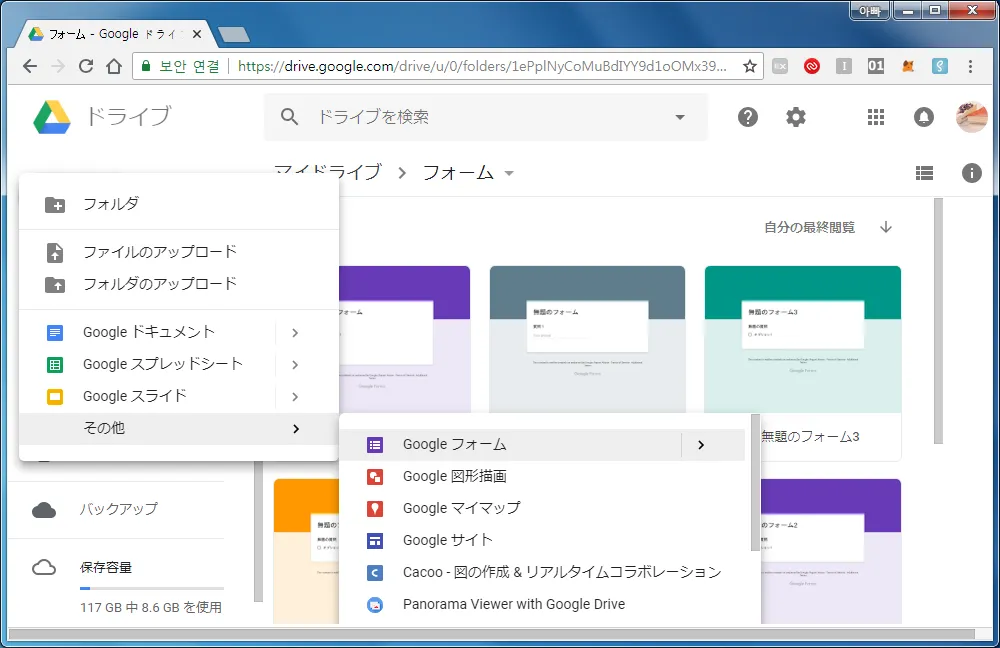Click the file upload icon
The image size is (1000, 648).
tap(55, 253)
